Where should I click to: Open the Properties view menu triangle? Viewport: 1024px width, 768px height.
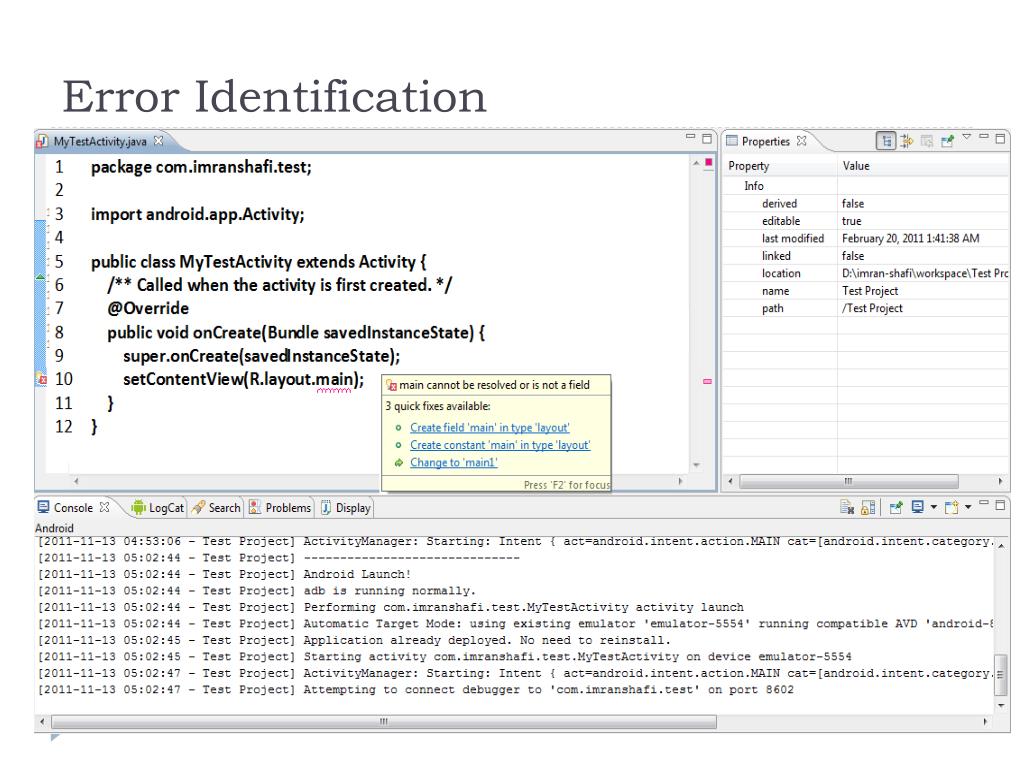coord(967,137)
